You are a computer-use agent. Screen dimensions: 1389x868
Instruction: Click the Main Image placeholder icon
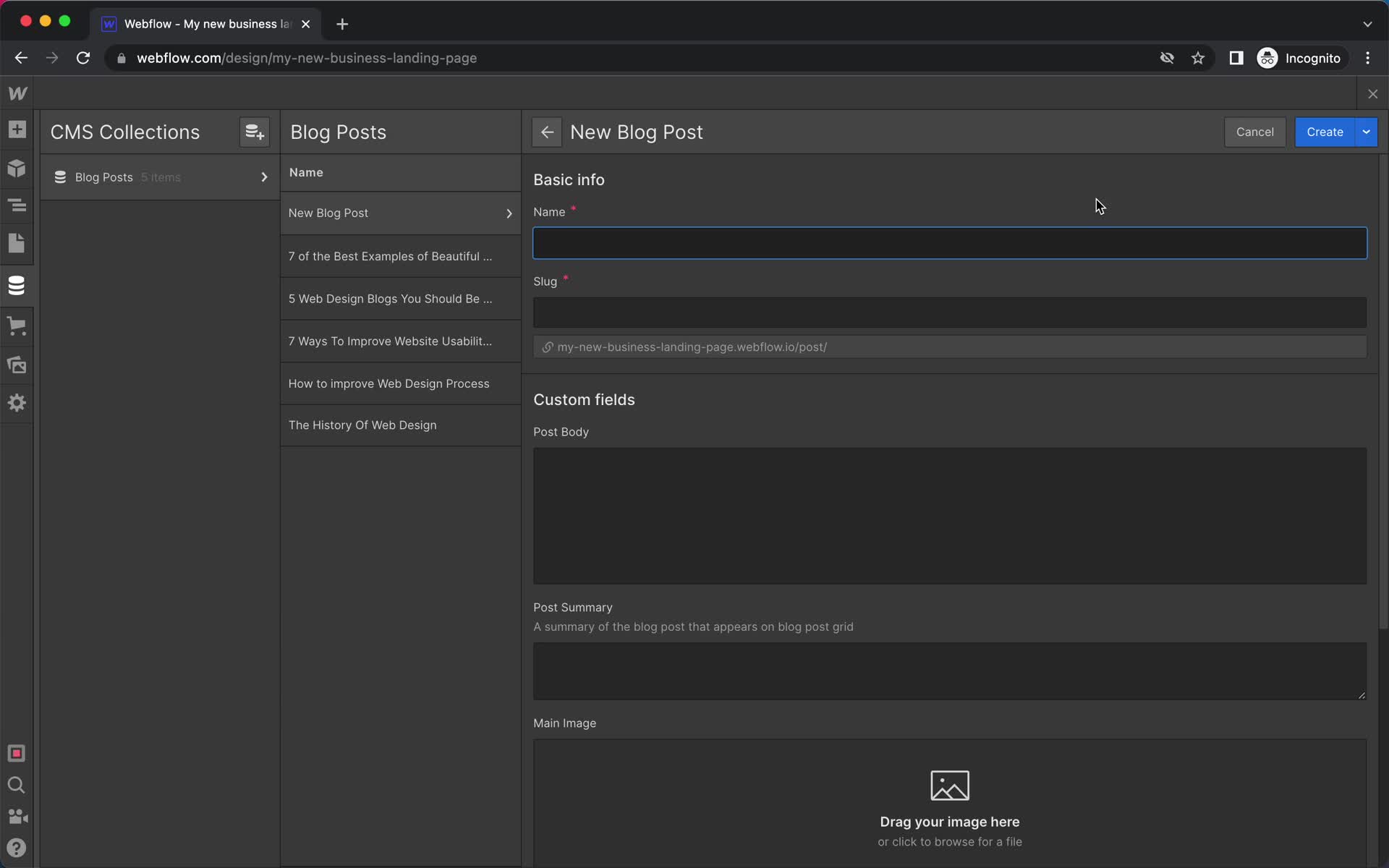tap(950, 786)
